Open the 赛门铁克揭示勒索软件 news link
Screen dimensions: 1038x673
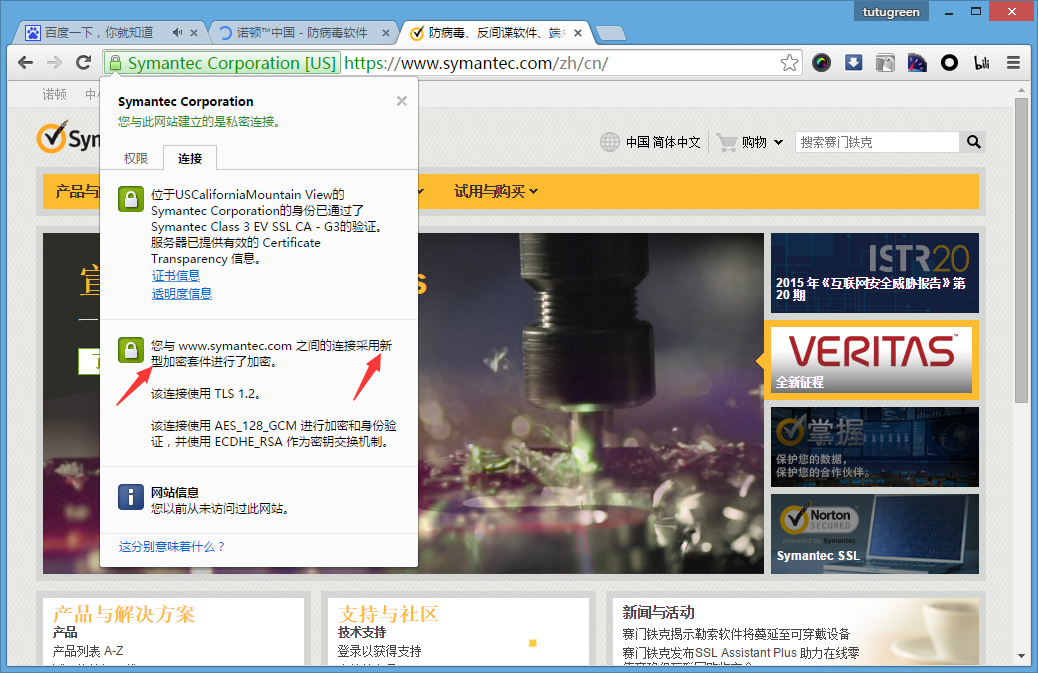tap(736, 634)
